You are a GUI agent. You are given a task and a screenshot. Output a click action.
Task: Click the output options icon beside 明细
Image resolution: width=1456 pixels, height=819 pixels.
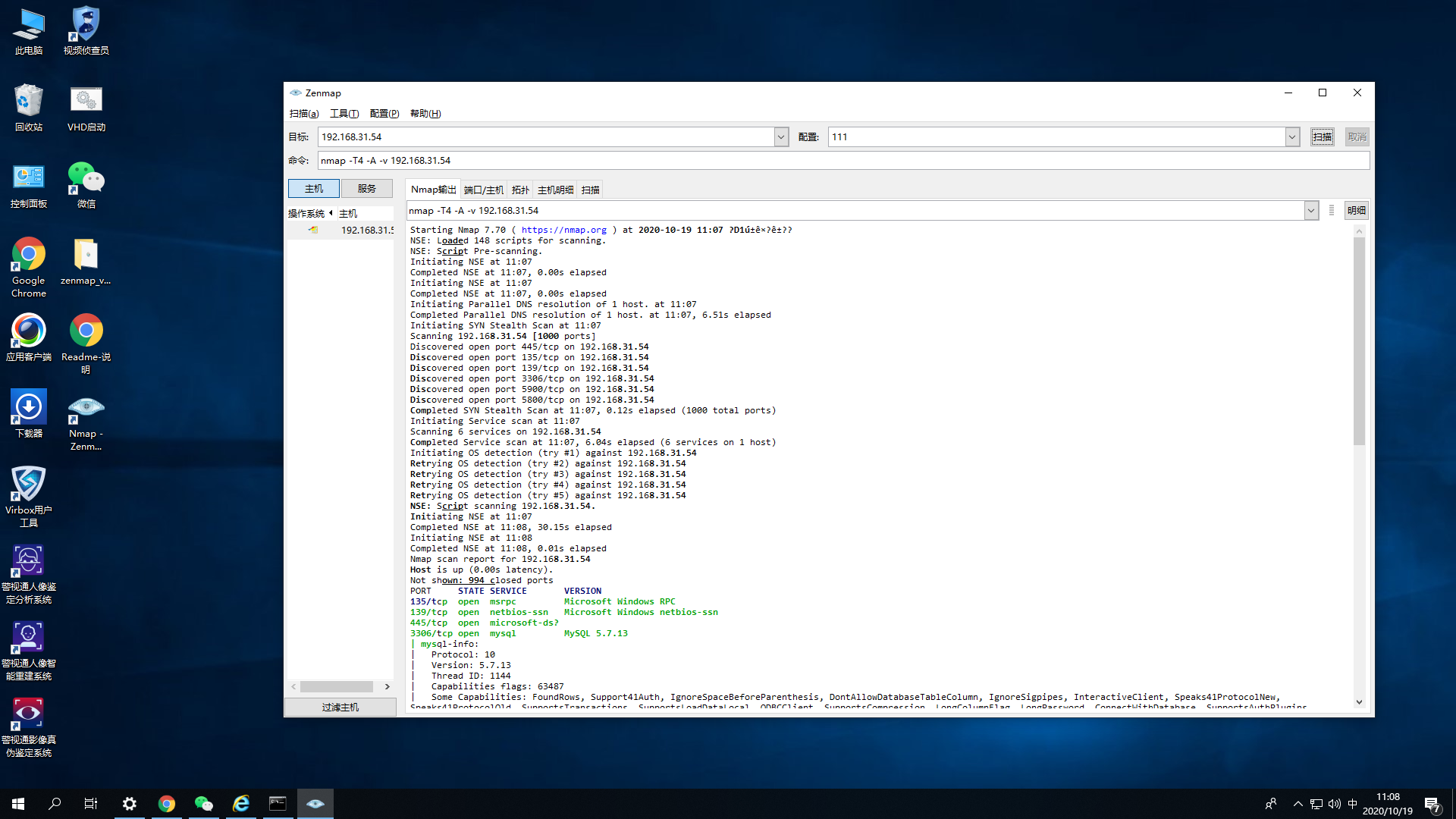point(1331,211)
